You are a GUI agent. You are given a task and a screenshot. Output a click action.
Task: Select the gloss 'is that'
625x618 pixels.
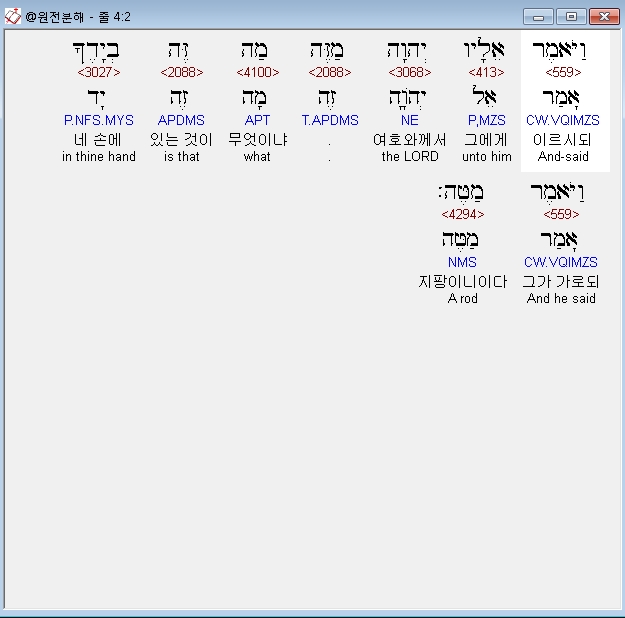pos(181,156)
